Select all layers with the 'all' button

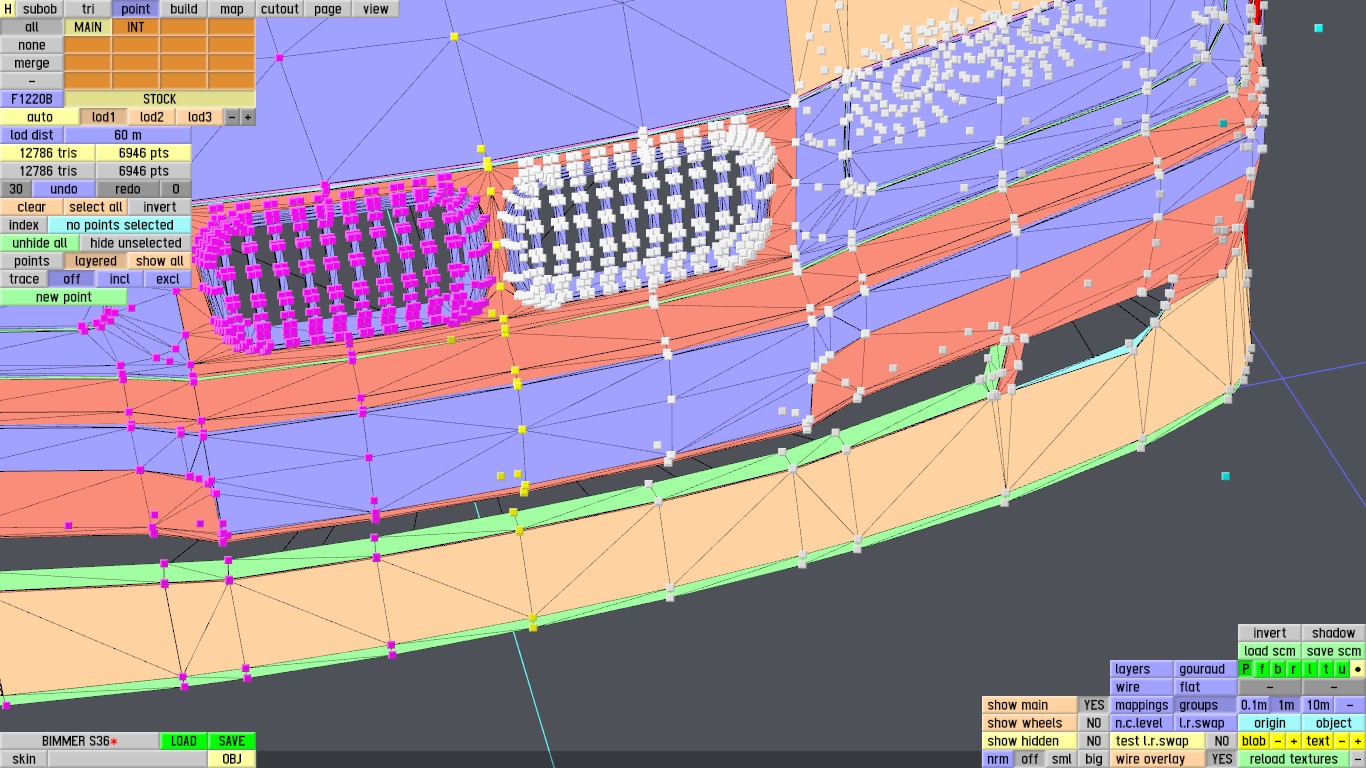[32, 27]
